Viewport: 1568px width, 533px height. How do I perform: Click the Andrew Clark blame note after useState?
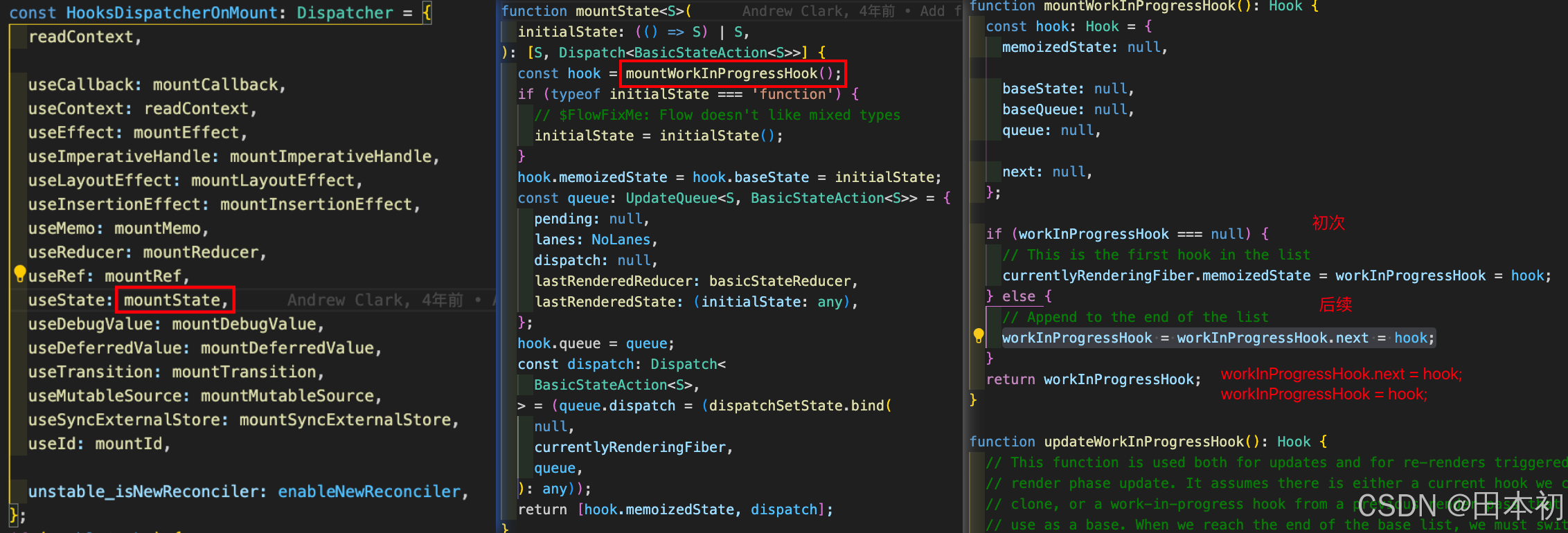tap(390, 300)
